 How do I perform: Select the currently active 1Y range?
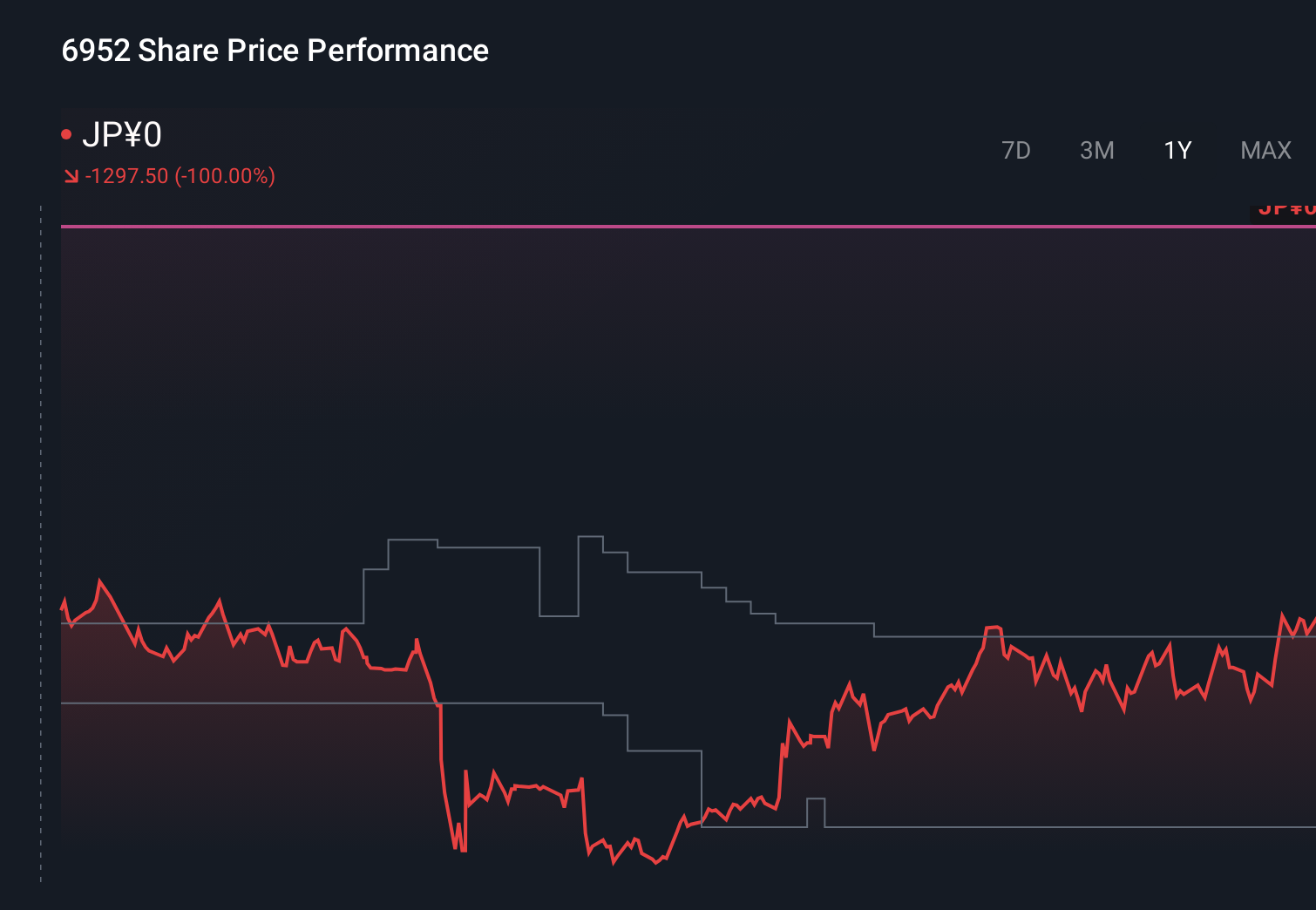[x=1176, y=150]
